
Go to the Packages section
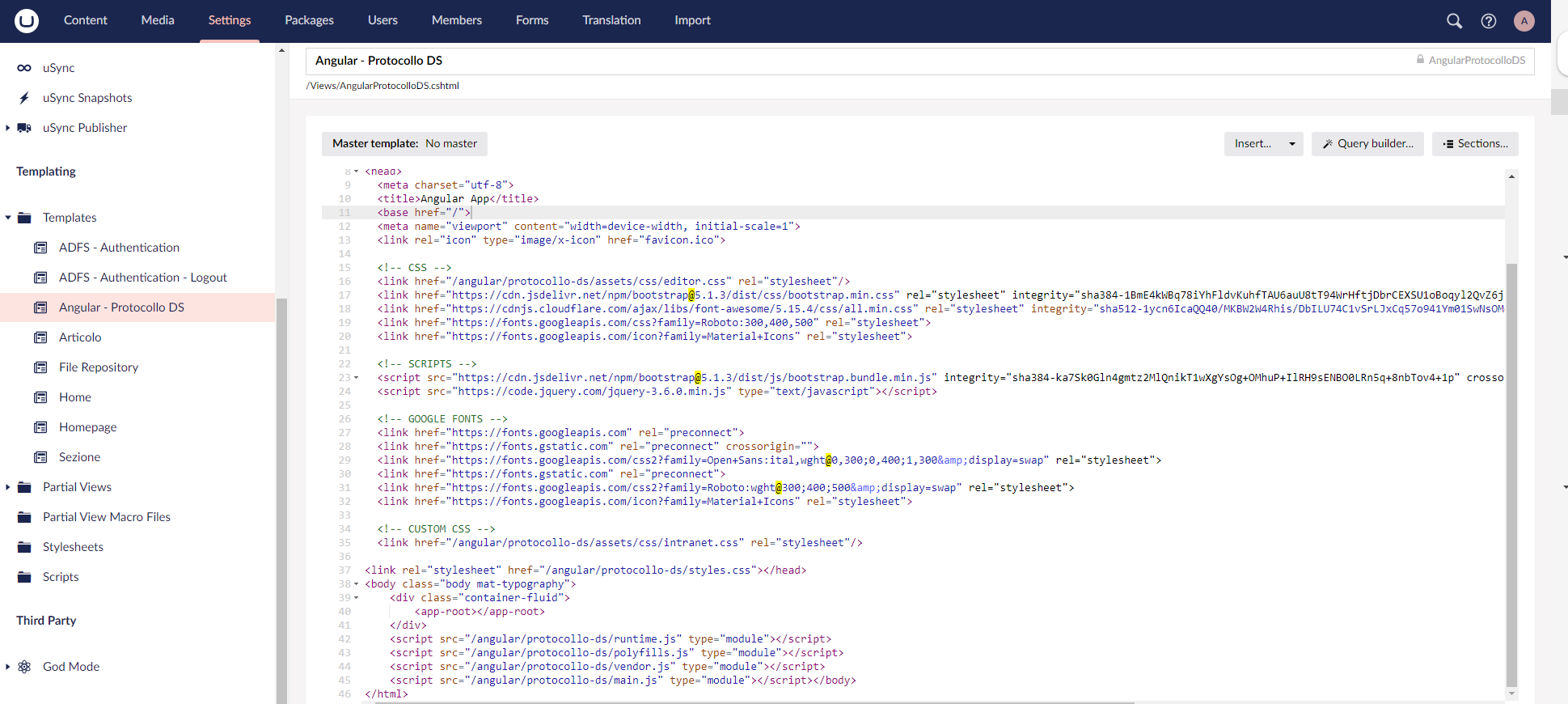[x=309, y=20]
